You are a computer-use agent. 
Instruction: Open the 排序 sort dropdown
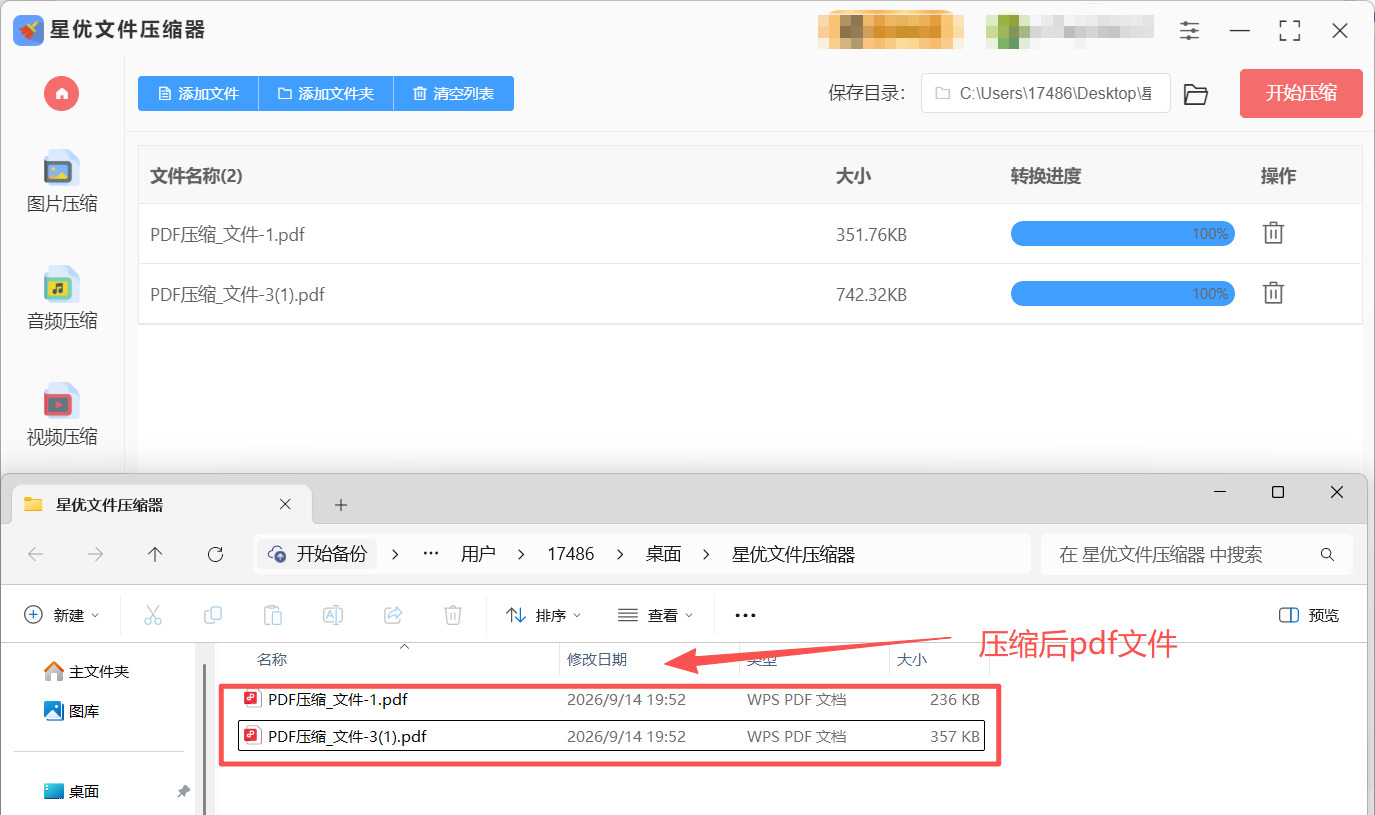tap(544, 615)
